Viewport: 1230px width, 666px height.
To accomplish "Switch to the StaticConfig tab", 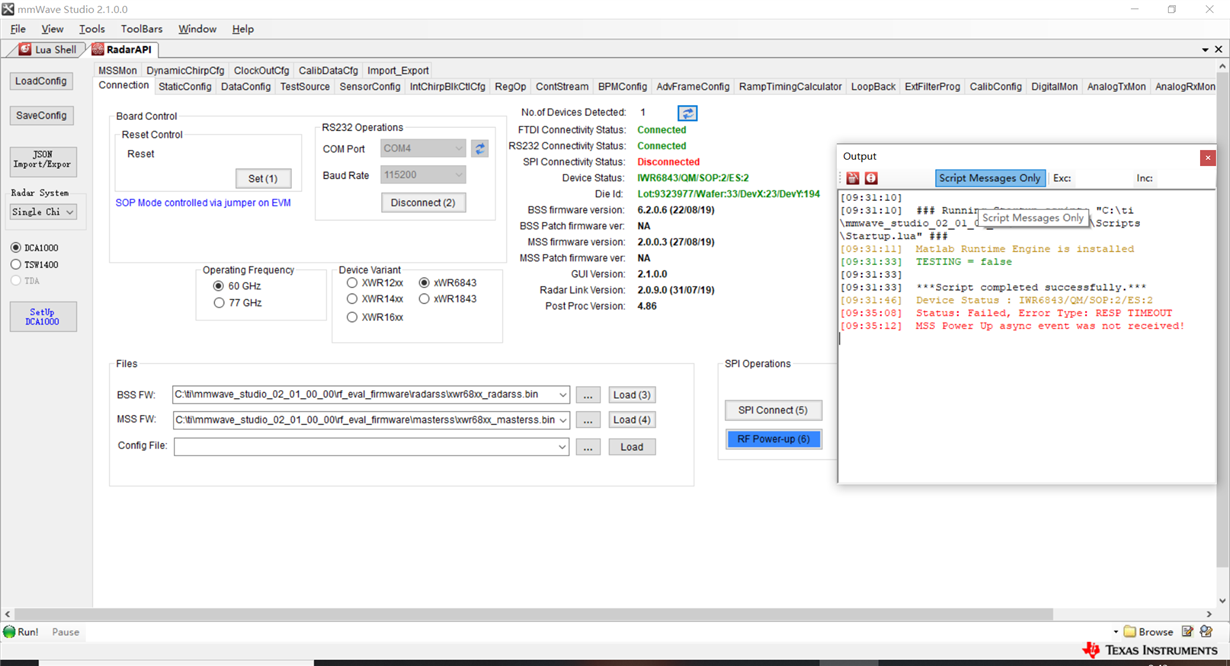I will [185, 87].
